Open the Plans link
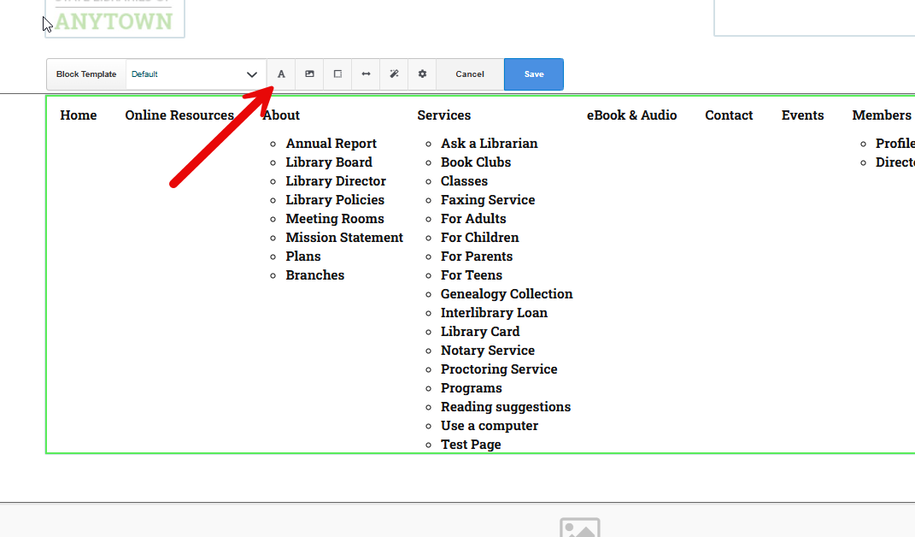The width and height of the screenshot is (915, 537). (303, 256)
